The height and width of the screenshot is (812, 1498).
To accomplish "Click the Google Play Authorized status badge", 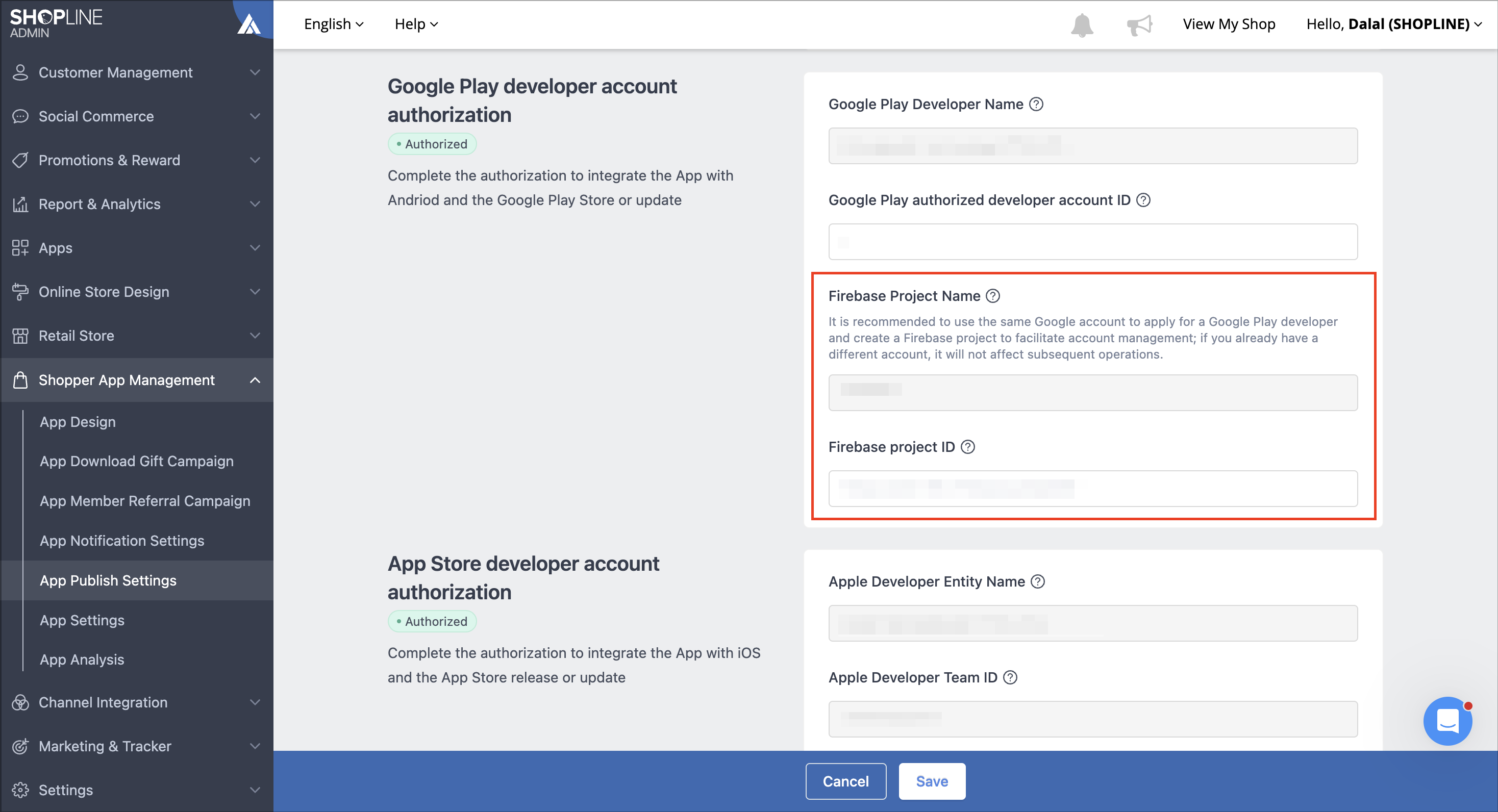I will pyautogui.click(x=432, y=144).
